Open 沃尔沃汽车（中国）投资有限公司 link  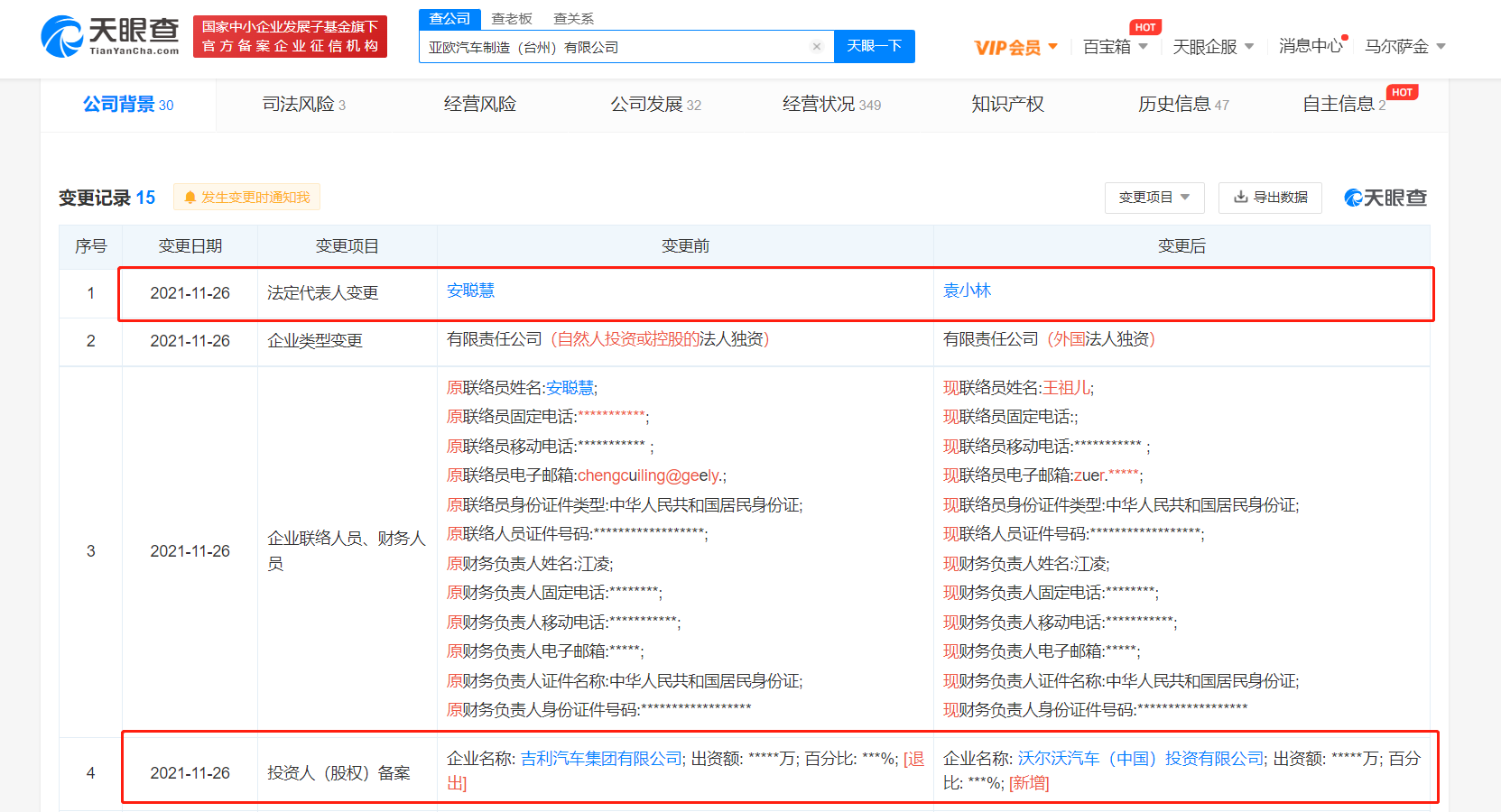[x=1142, y=759]
